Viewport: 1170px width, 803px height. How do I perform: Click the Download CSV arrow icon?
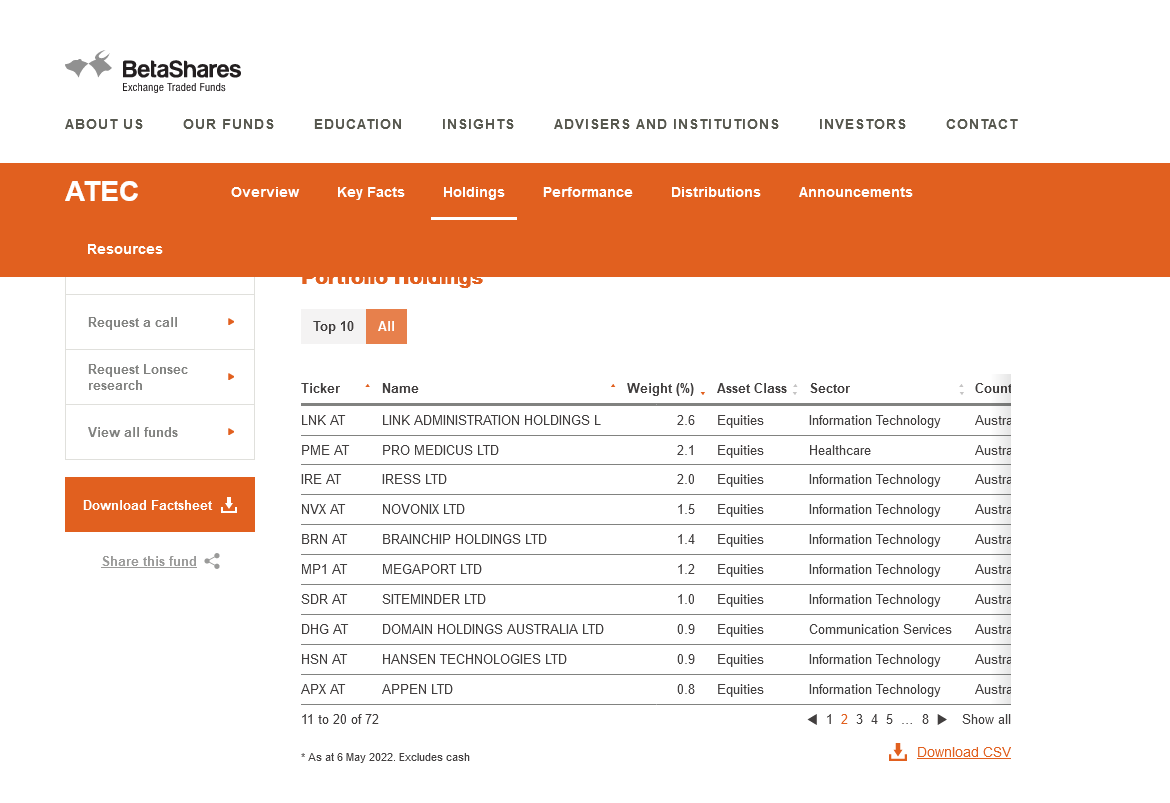point(898,752)
